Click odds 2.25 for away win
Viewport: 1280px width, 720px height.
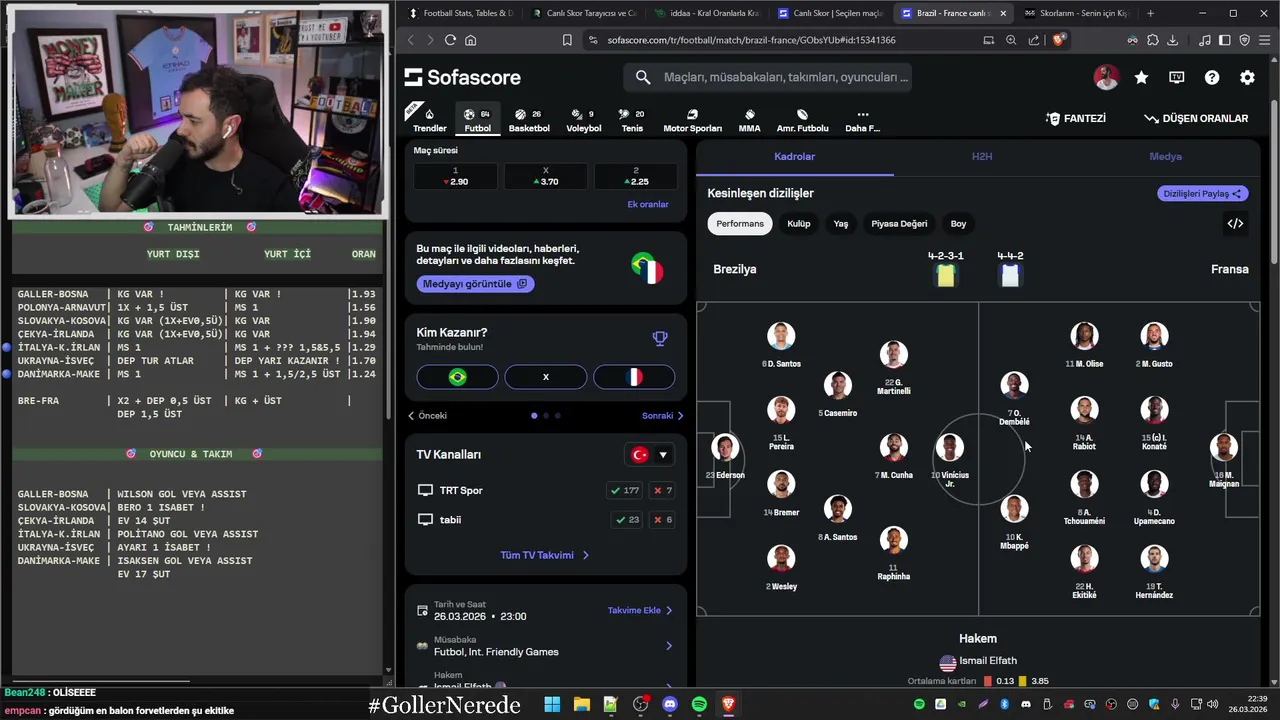(x=635, y=177)
